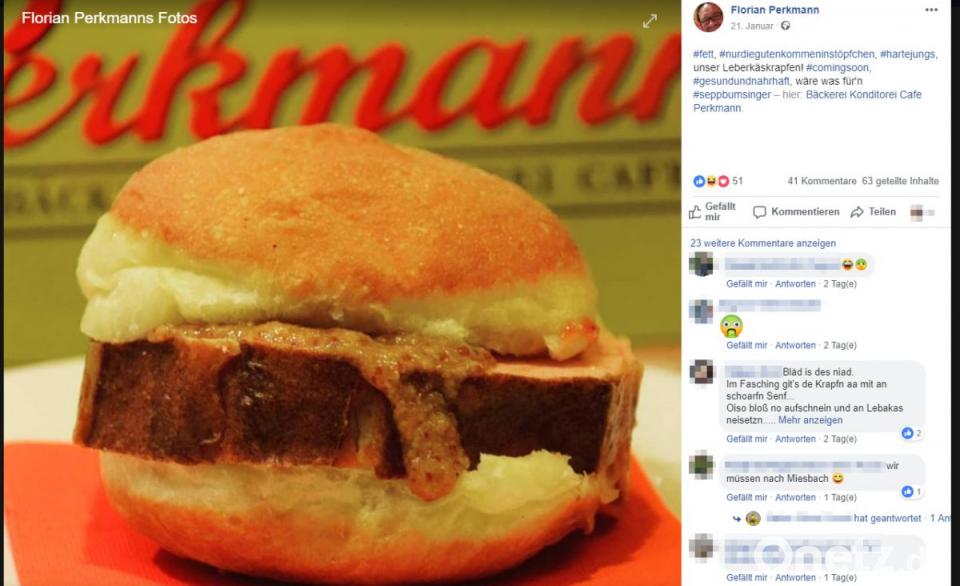Click the 63 geteilte Inhalte count
Viewport: 960px width, 586px height.
point(900,181)
